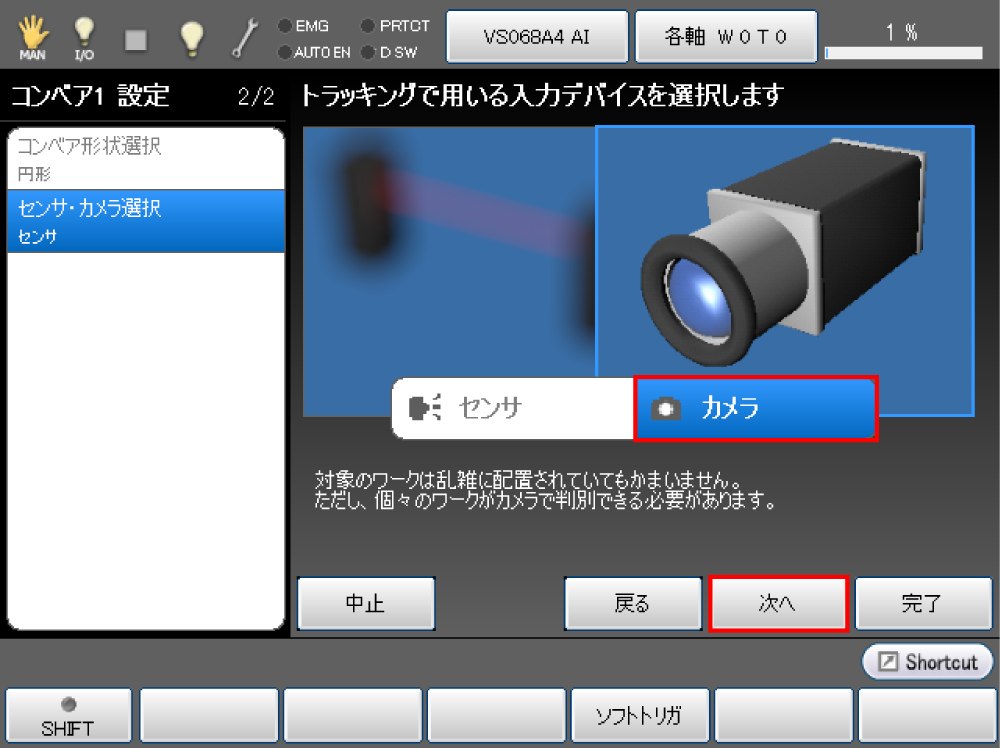Viewport: 1000px width, 748px height.
Task: Click the Shortcut button with arrow icon
Action: (x=927, y=662)
